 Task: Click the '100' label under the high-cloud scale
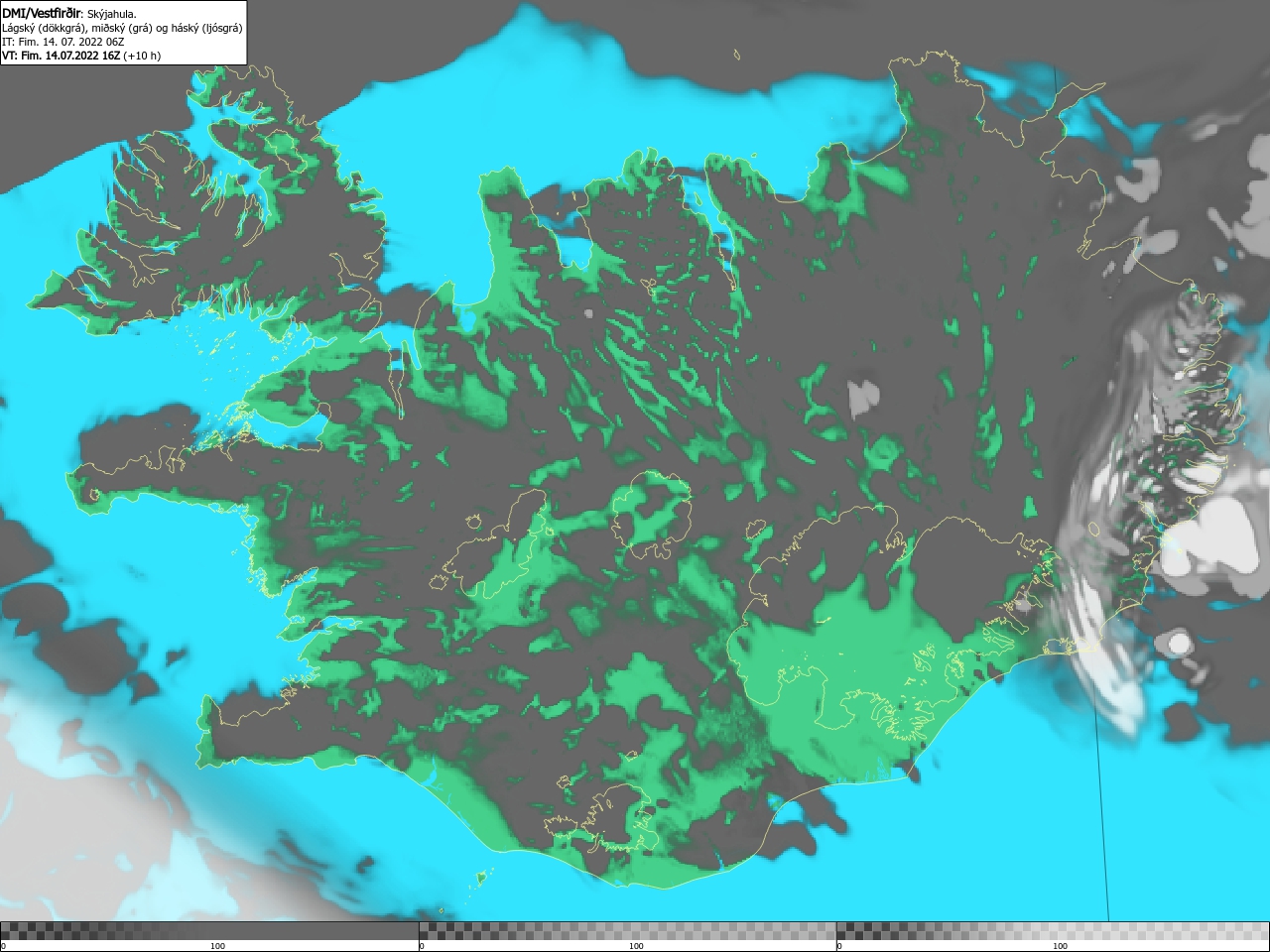click(x=1060, y=946)
